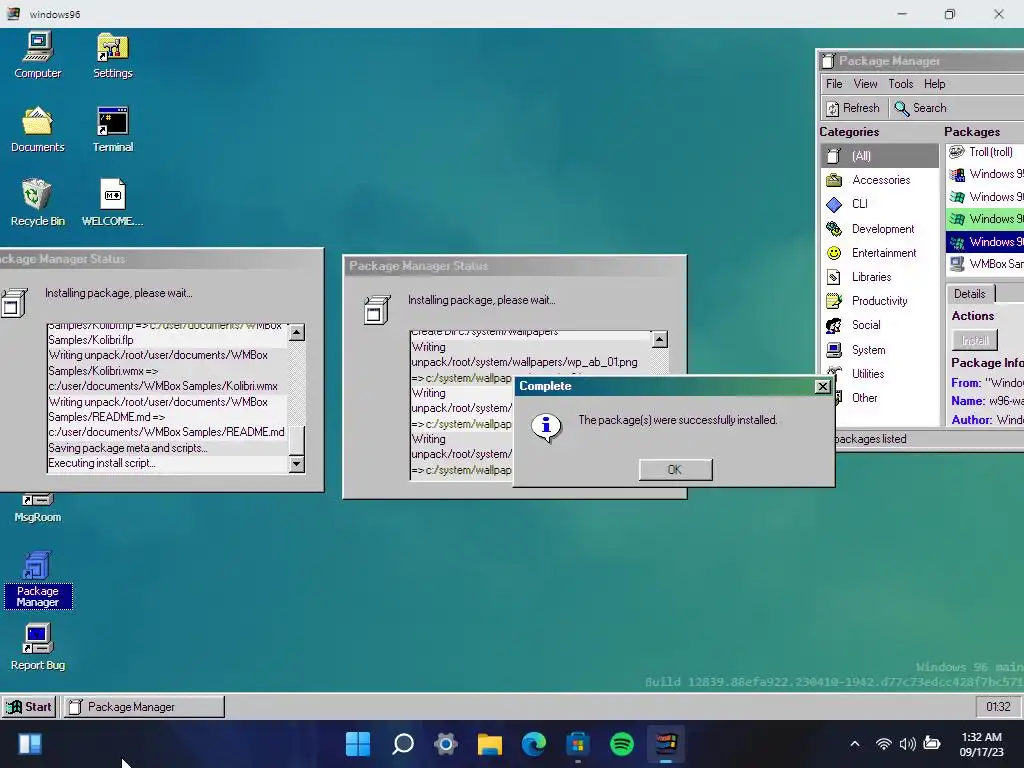This screenshot has width=1024, height=768.
Task: Click Package Manager taskbar button
Action: (144, 707)
